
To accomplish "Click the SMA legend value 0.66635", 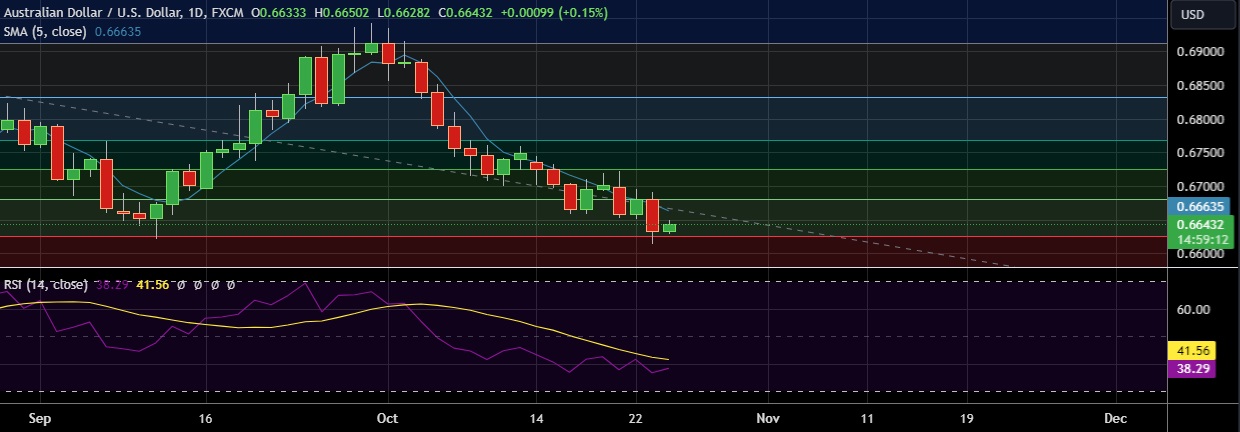I will click(117, 31).
